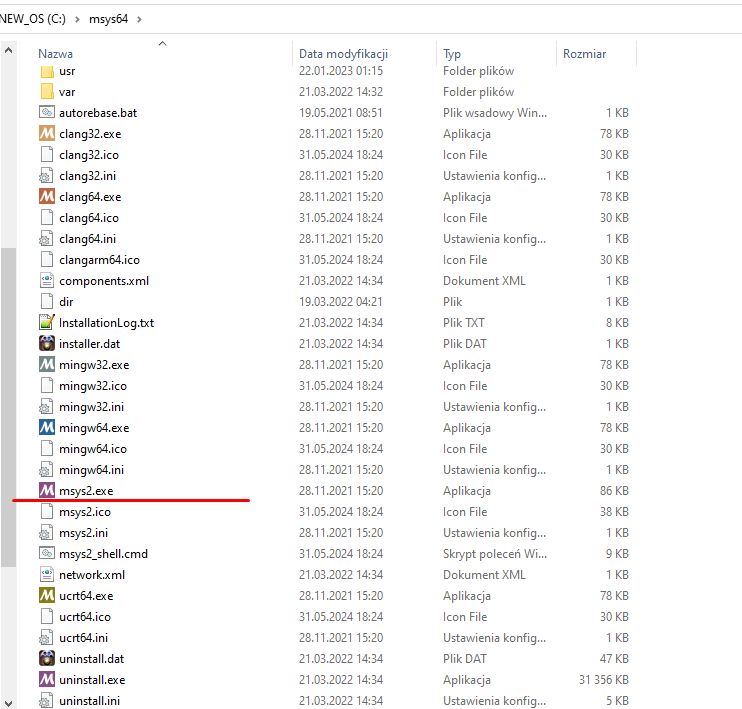Image resolution: width=742 pixels, height=709 pixels.
Task: Select the file name ucrt64.ini
Action: [83, 638]
